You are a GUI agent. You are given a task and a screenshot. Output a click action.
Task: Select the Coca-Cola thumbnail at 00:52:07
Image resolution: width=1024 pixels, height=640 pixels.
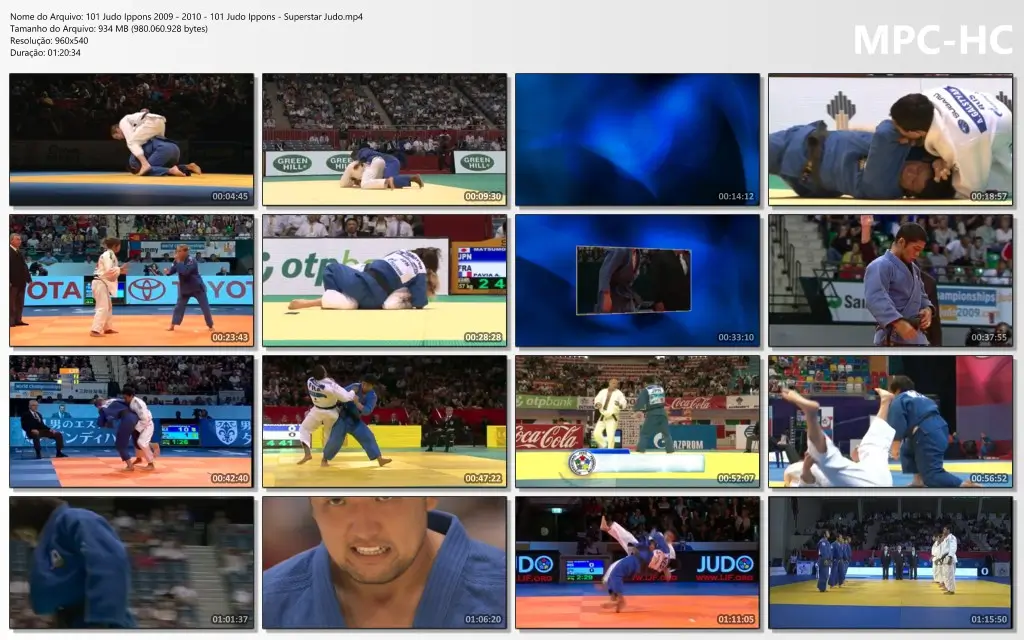(x=637, y=421)
